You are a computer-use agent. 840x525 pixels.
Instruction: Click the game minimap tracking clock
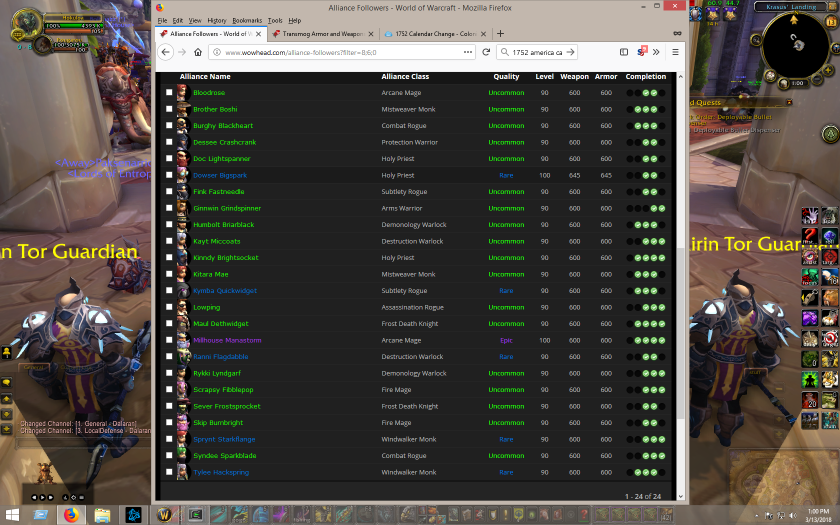point(797,83)
